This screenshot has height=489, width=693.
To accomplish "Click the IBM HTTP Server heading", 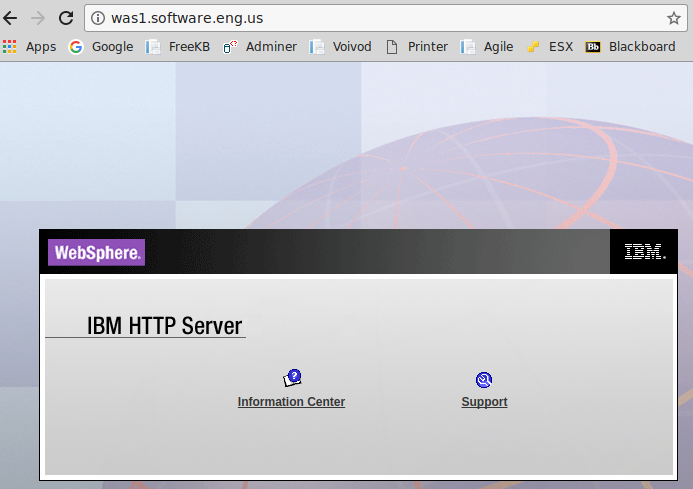I will pyautogui.click(x=164, y=326).
